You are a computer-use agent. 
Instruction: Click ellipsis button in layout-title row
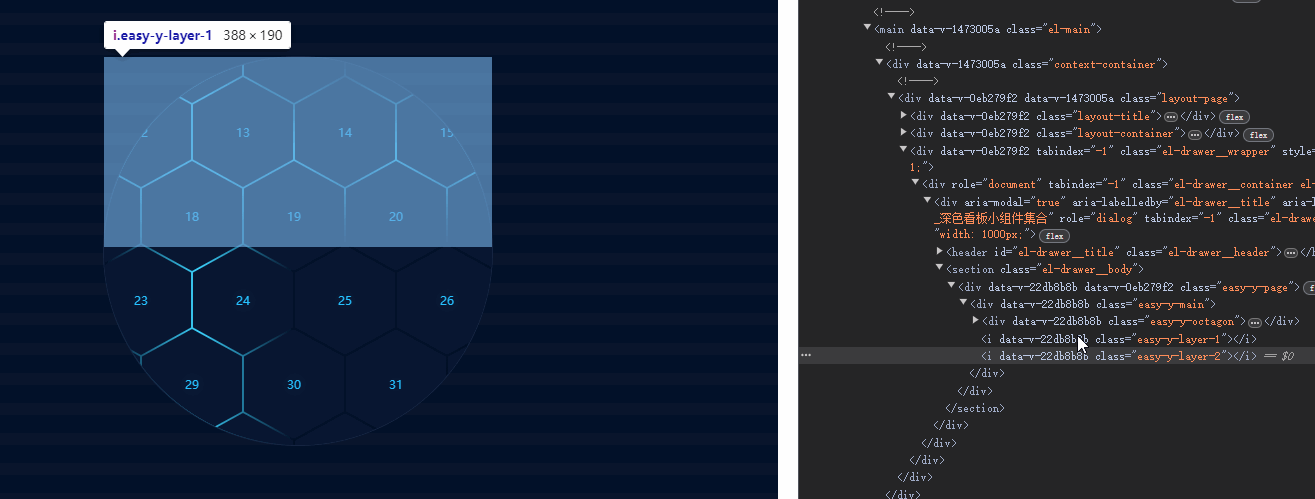pos(1172,117)
